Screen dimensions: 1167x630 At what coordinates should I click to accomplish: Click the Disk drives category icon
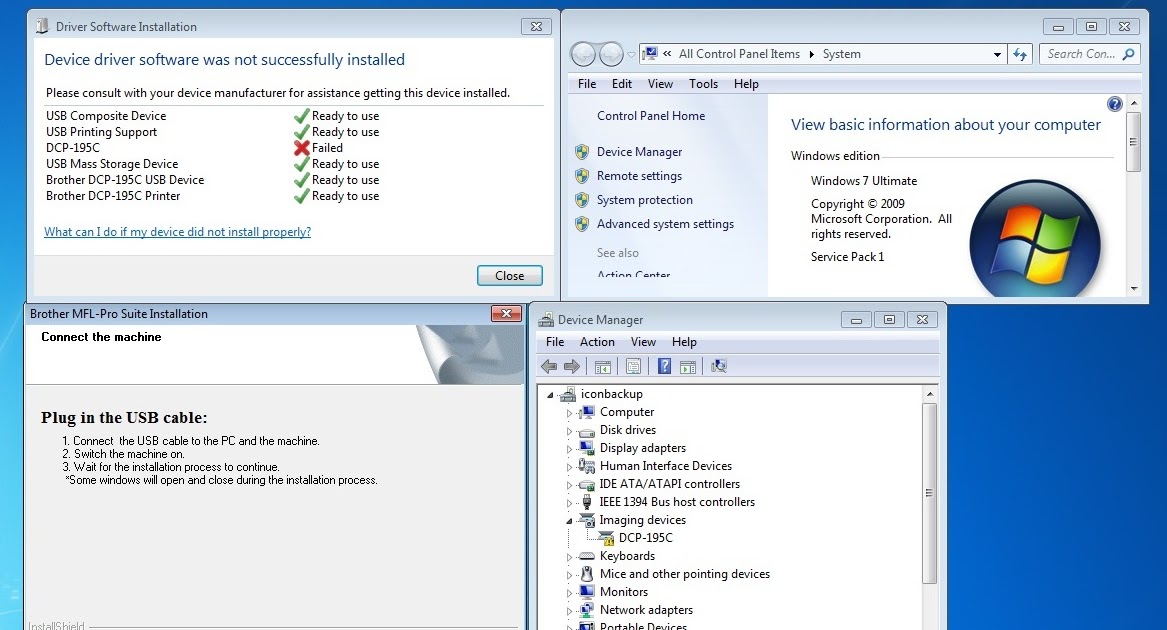(586, 430)
